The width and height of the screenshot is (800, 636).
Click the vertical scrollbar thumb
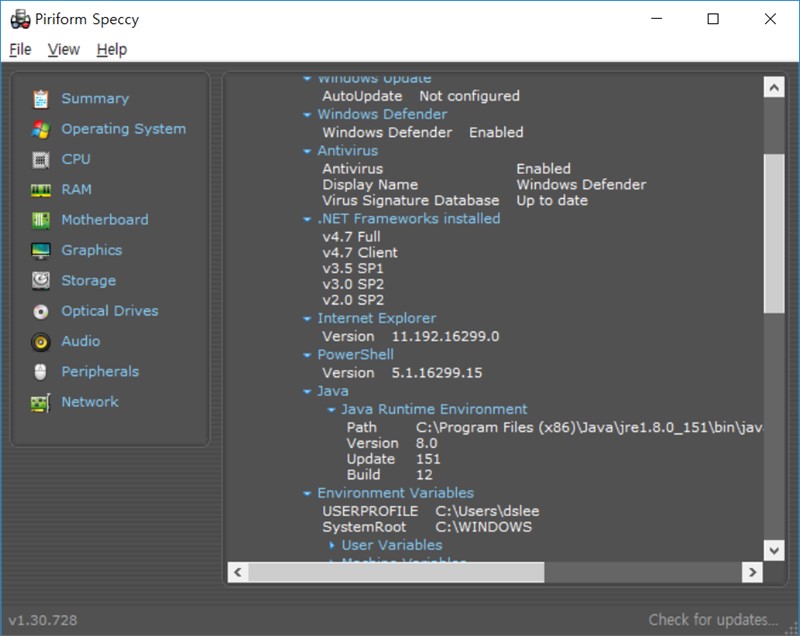coord(773,233)
